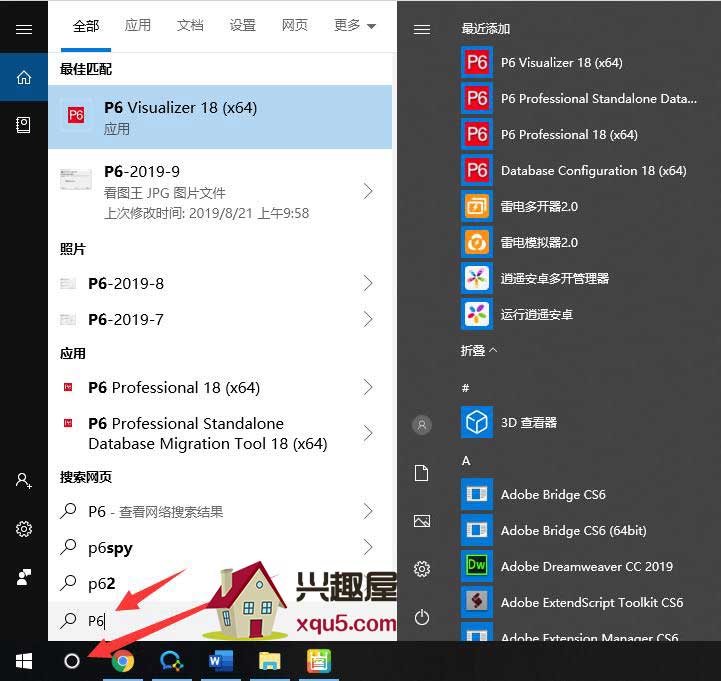This screenshot has height=681, width=721.
Task: Open the orange calendar app on taskbar
Action: coord(319,661)
